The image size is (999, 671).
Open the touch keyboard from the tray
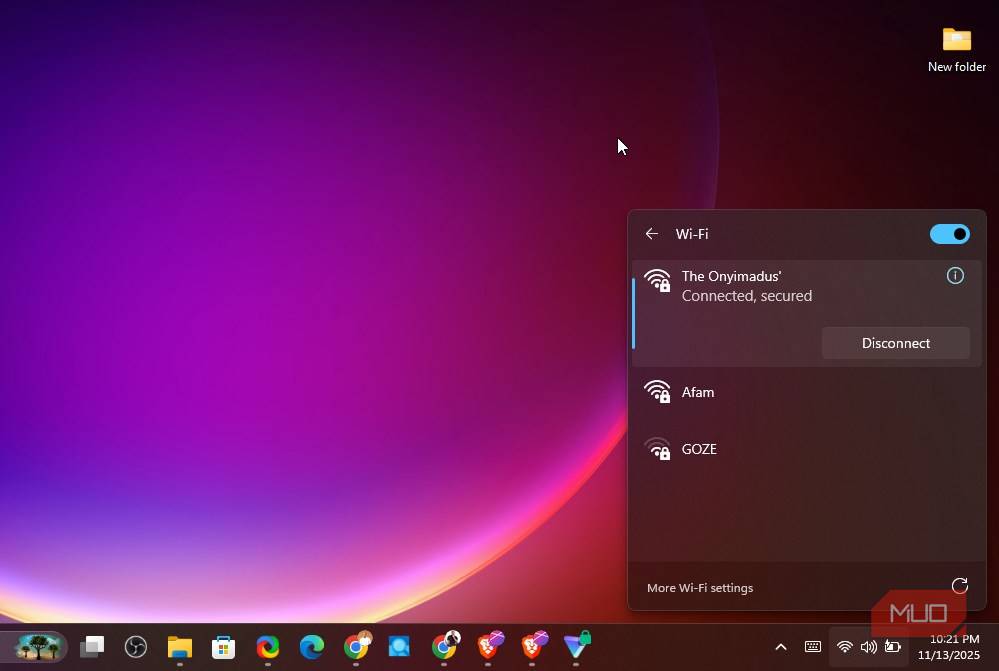pyautogui.click(x=813, y=647)
